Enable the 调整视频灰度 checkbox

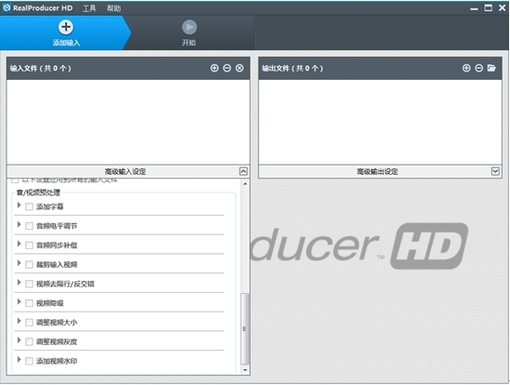[29, 342]
